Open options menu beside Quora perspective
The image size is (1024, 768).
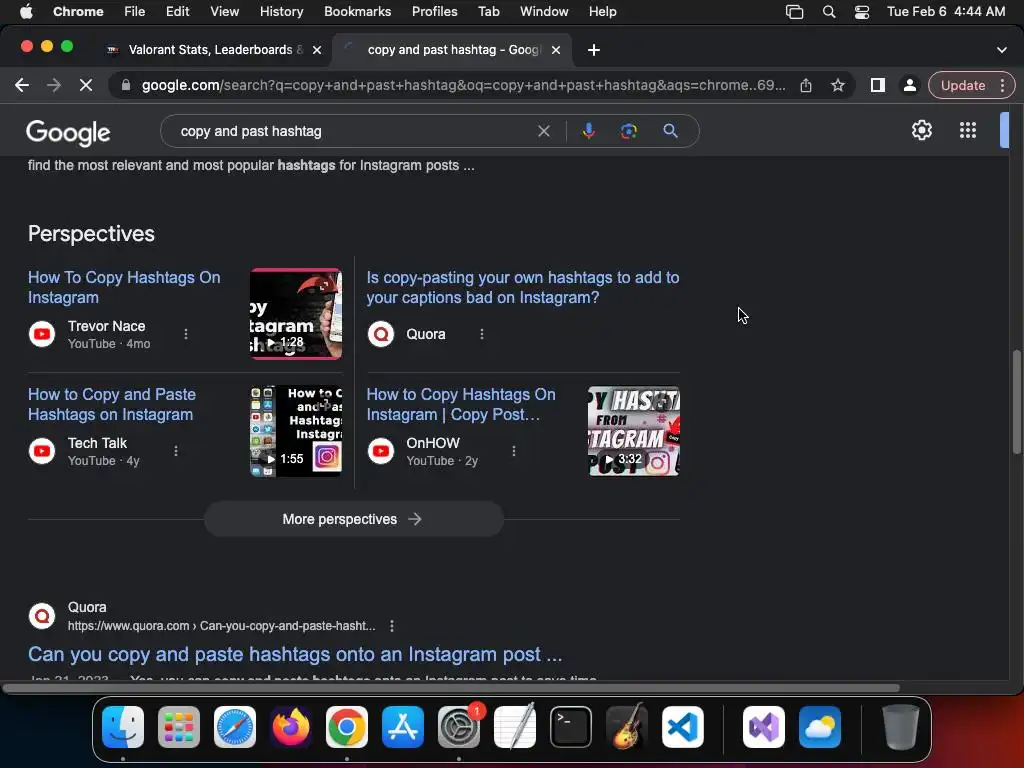[482, 334]
